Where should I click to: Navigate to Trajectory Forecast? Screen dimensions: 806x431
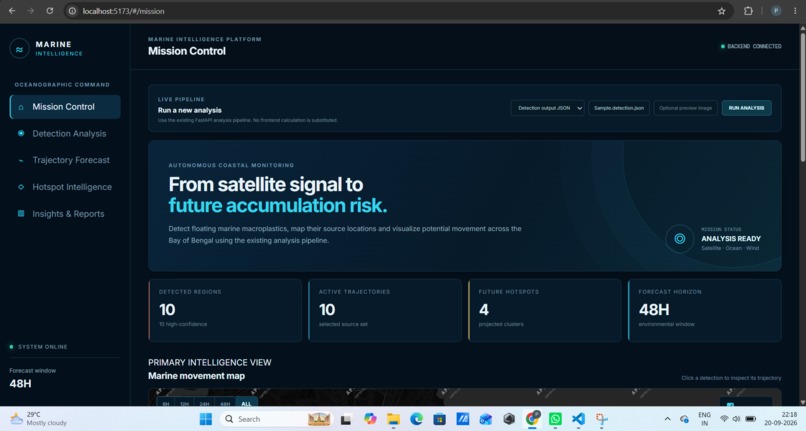click(x=65, y=160)
